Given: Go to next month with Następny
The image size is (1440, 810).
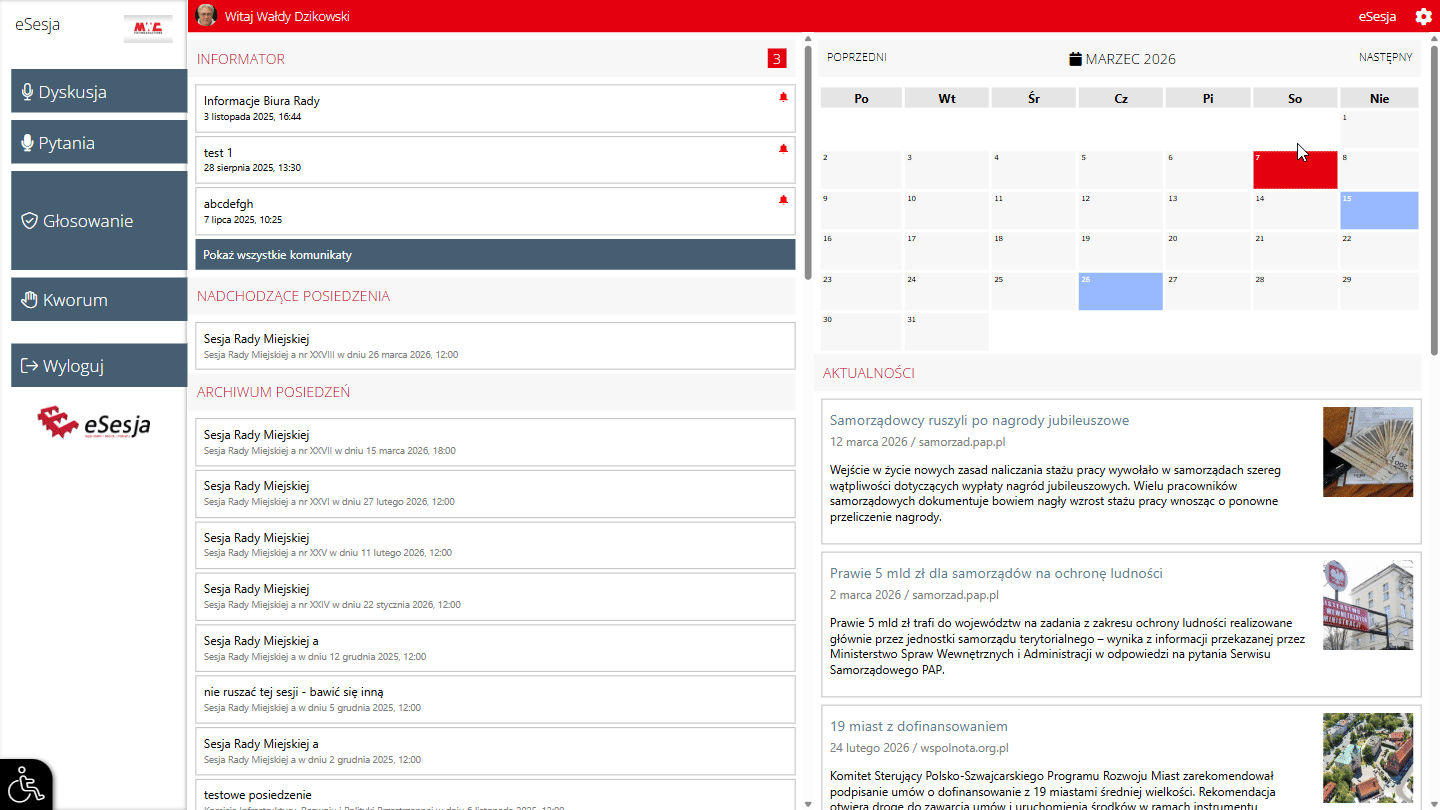Looking at the screenshot, I should point(1385,58).
